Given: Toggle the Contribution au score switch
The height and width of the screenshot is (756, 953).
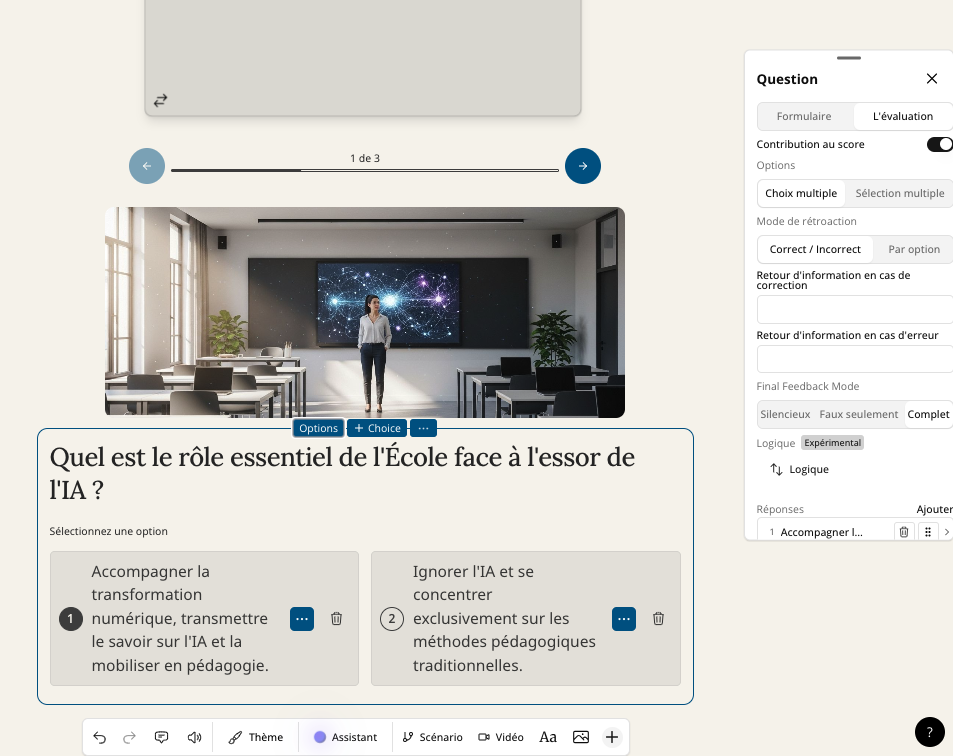Looking at the screenshot, I should coord(939,144).
